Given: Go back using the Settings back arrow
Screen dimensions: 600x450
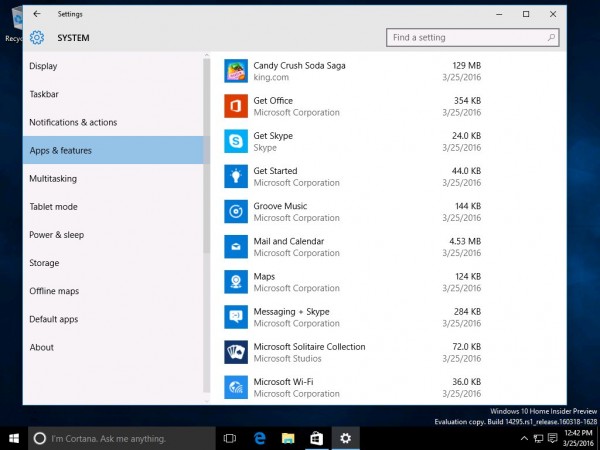Looking at the screenshot, I should [x=37, y=14].
